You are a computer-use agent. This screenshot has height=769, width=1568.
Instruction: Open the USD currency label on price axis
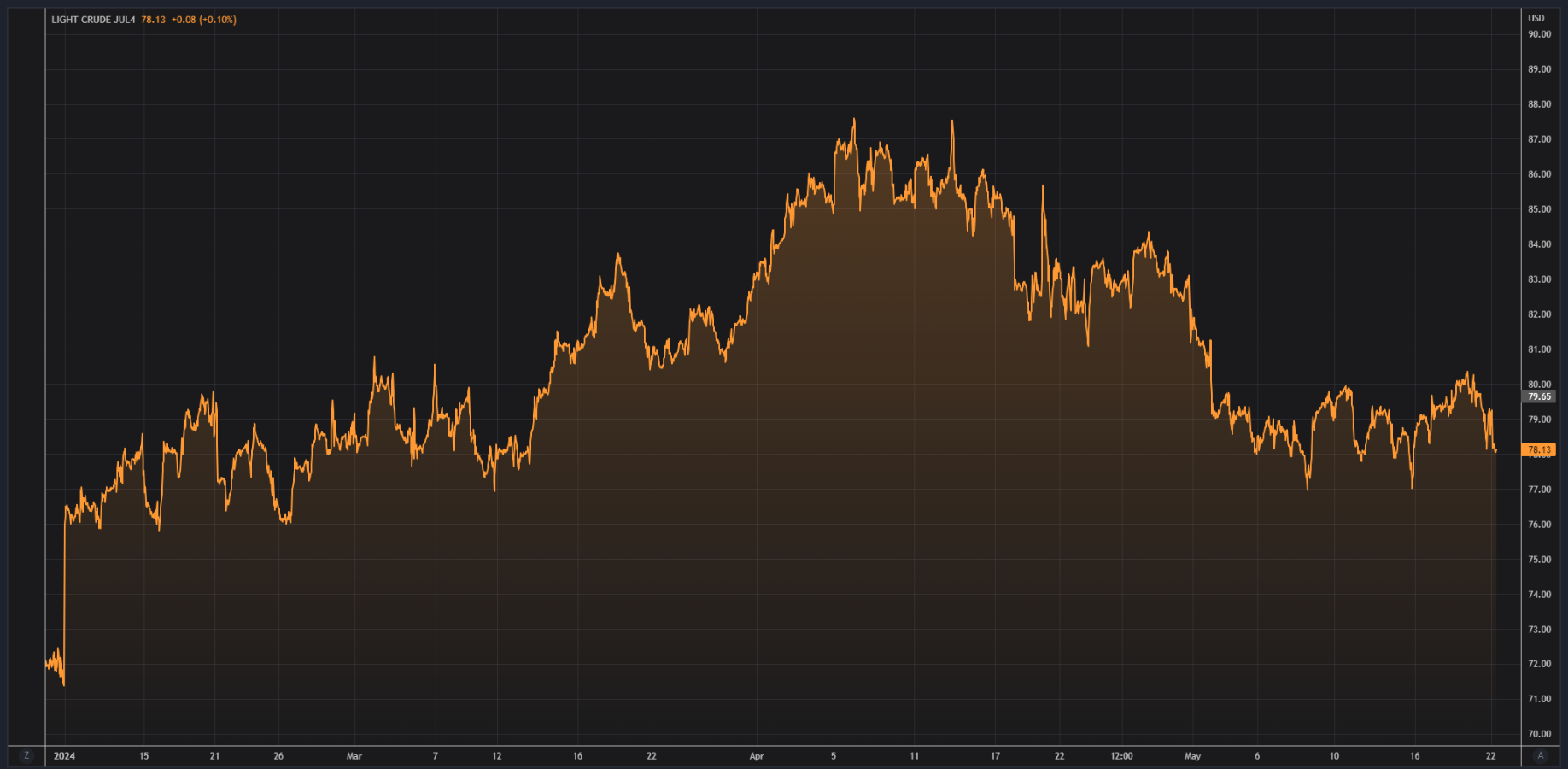(1536, 18)
